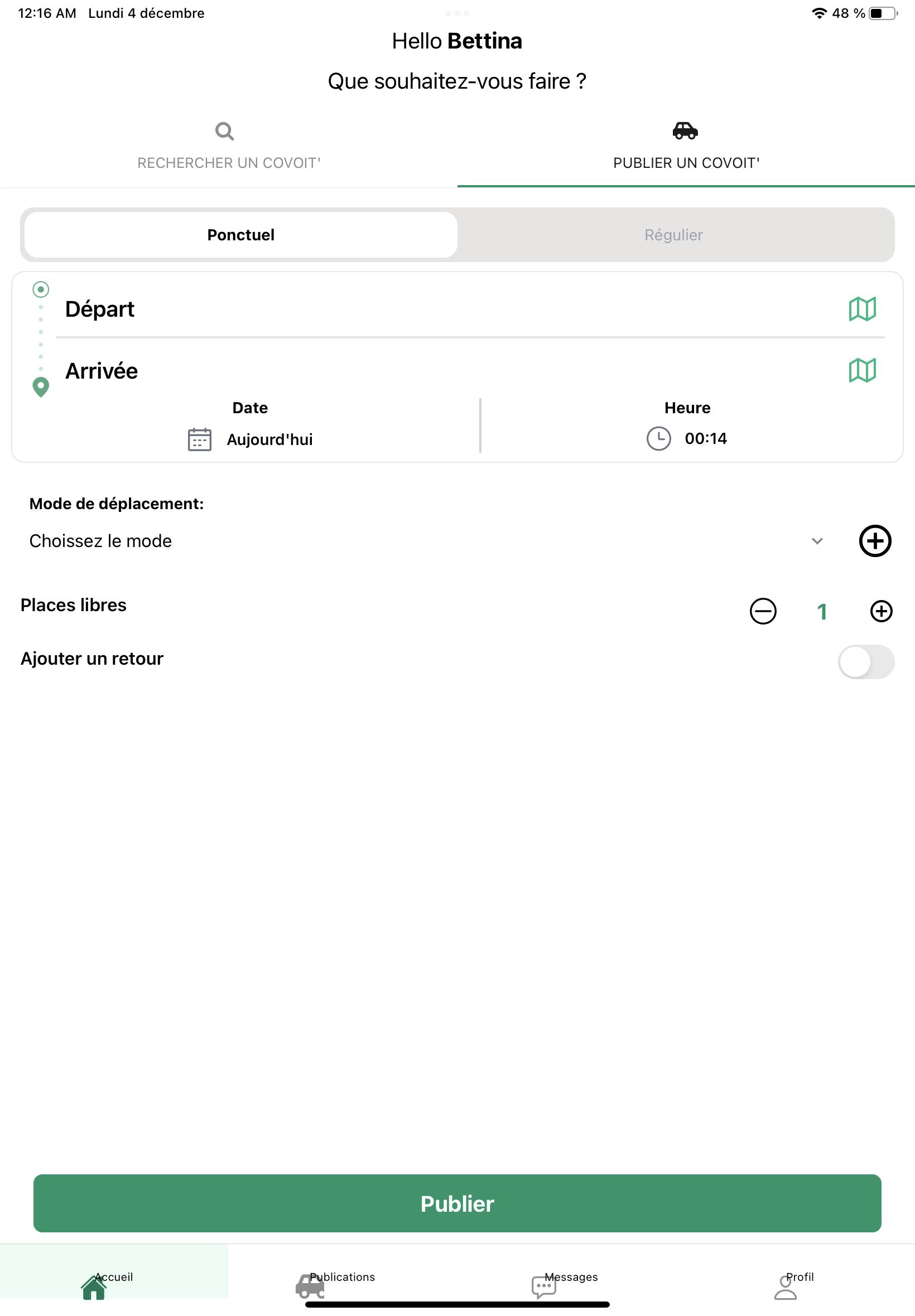Tap the green Publier button
This screenshot has height=1316, width=915.
(458, 1204)
